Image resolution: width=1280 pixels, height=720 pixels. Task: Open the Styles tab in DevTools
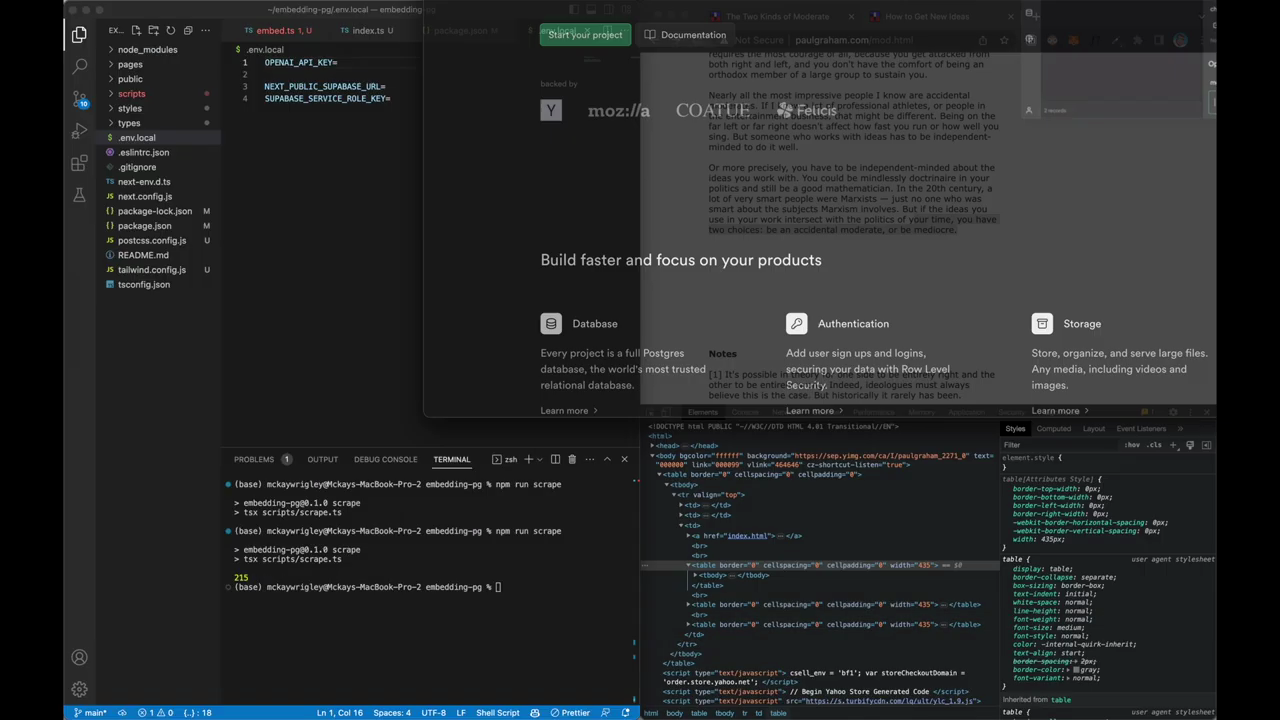[1015, 428]
